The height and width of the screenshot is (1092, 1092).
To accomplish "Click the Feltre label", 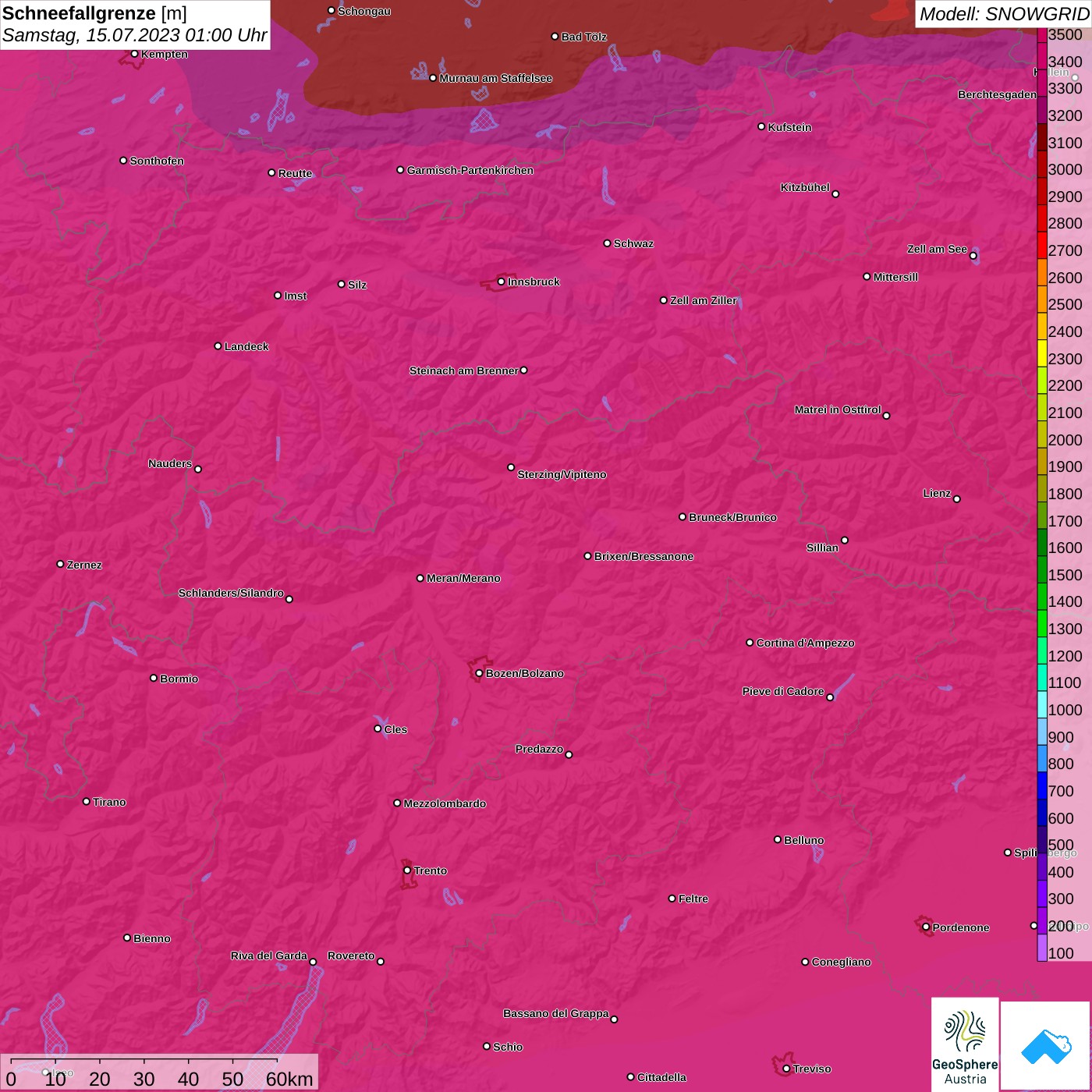I will pyautogui.click(x=693, y=899).
